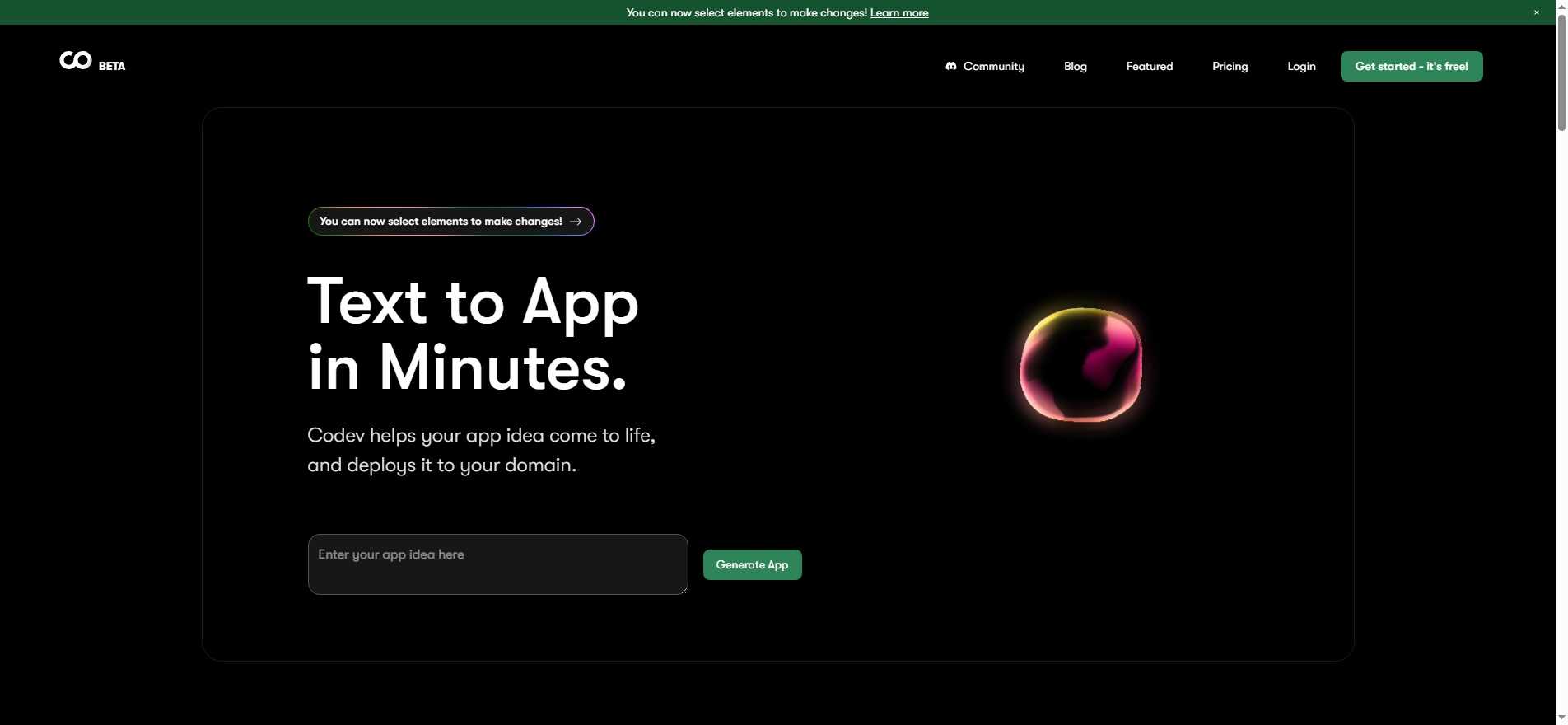Click the Text to App in Minutes heading
1568x725 pixels.
pyautogui.click(x=473, y=334)
